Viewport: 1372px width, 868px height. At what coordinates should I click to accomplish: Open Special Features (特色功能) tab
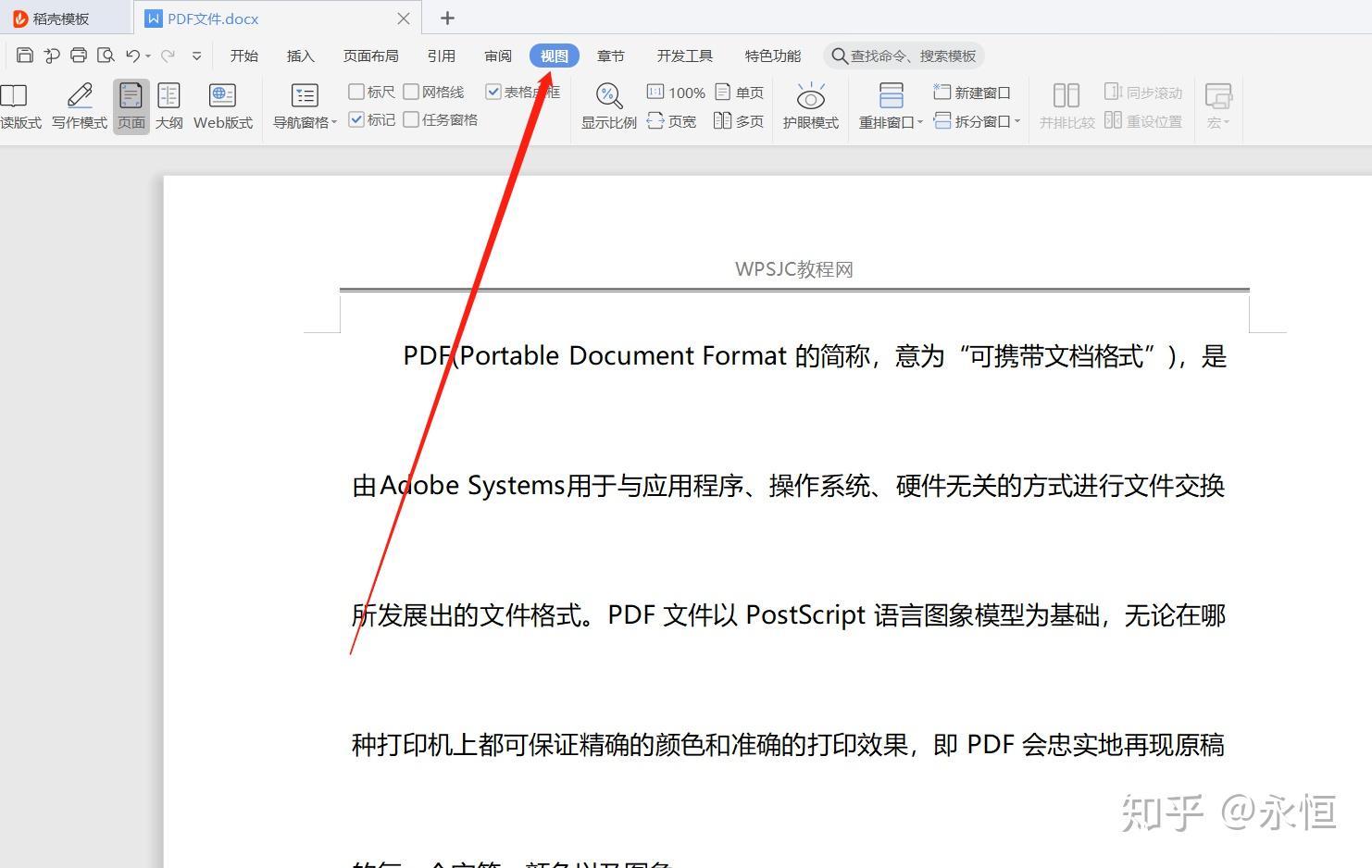coord(773,56)
